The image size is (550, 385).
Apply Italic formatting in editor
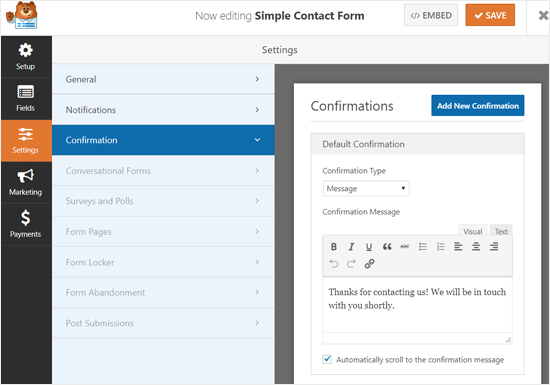(x=351, y=247)
